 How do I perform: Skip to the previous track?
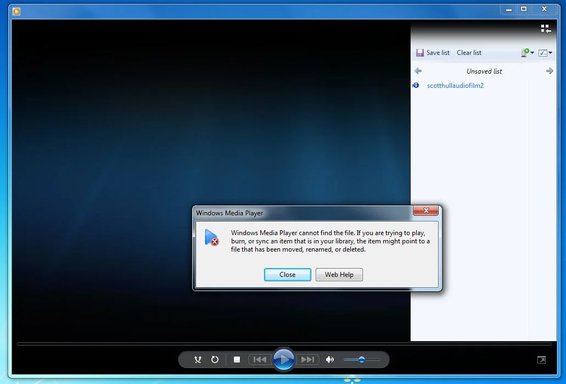coord(260,360)
